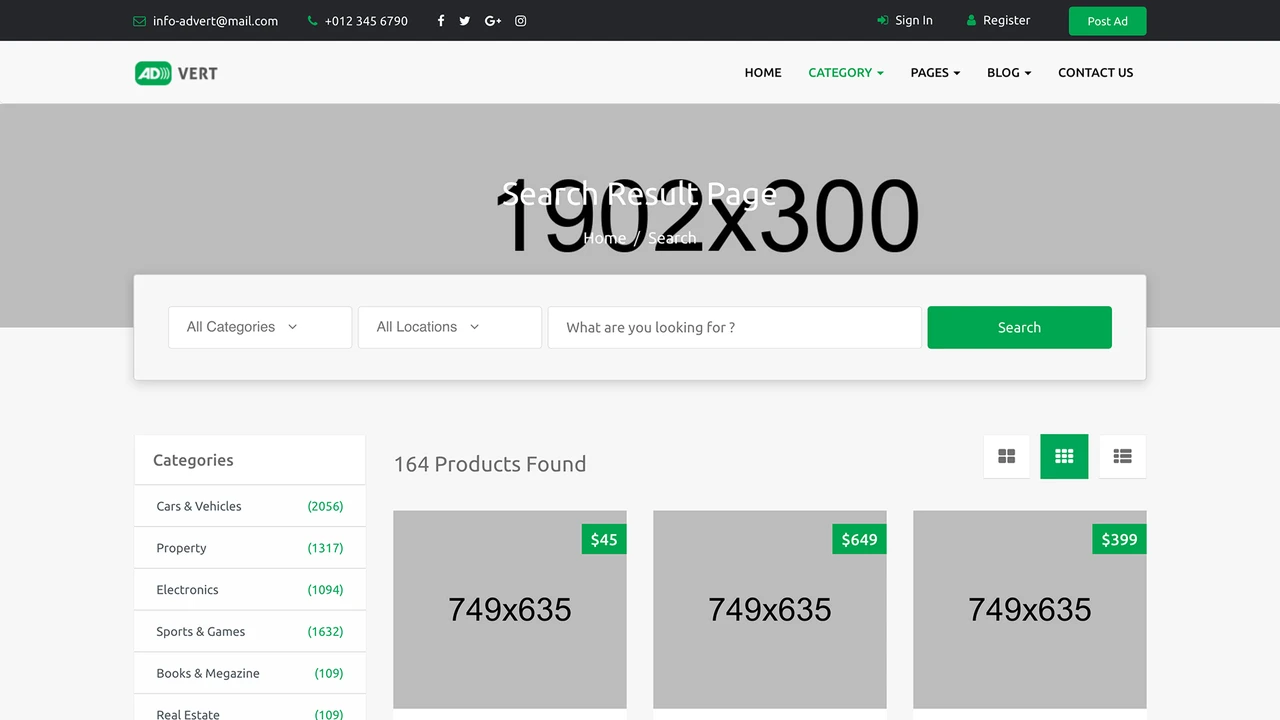Viewport: 1280px width, 720px height.
Task: Select the active three-column grid view
Action: pyautogui.click(x=1064, y=456)
